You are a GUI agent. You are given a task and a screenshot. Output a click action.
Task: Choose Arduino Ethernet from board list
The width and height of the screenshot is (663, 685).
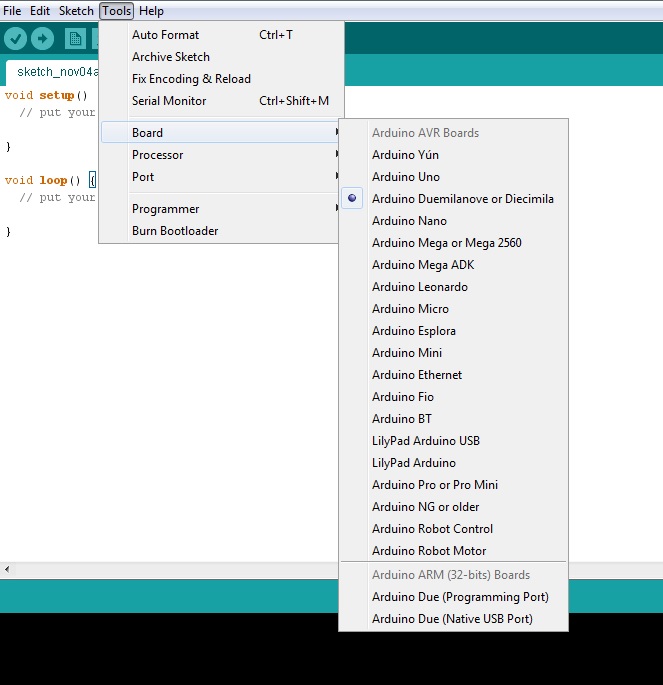click(x=453, y=375)
